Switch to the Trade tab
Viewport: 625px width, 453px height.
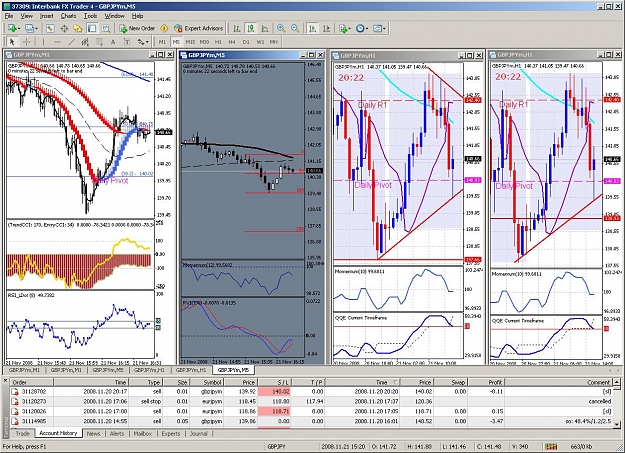click(22, 433)
